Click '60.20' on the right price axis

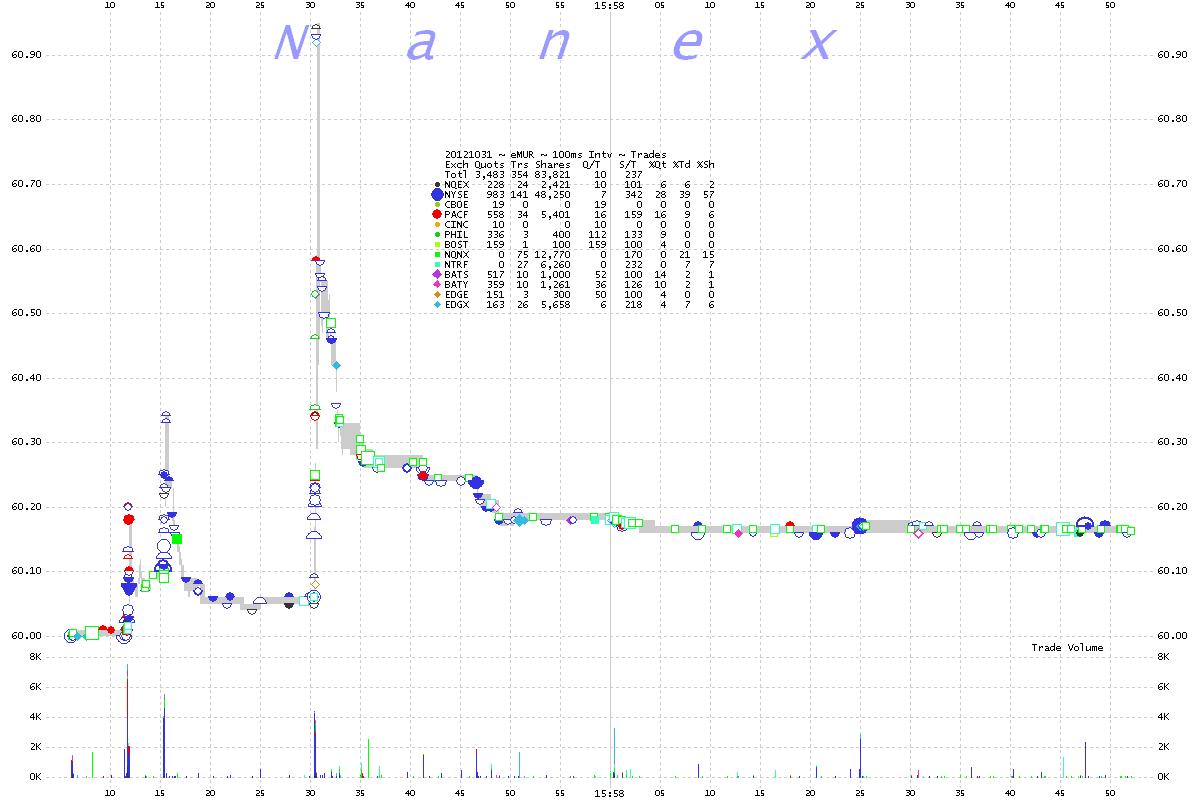[x=1170, y=507]
